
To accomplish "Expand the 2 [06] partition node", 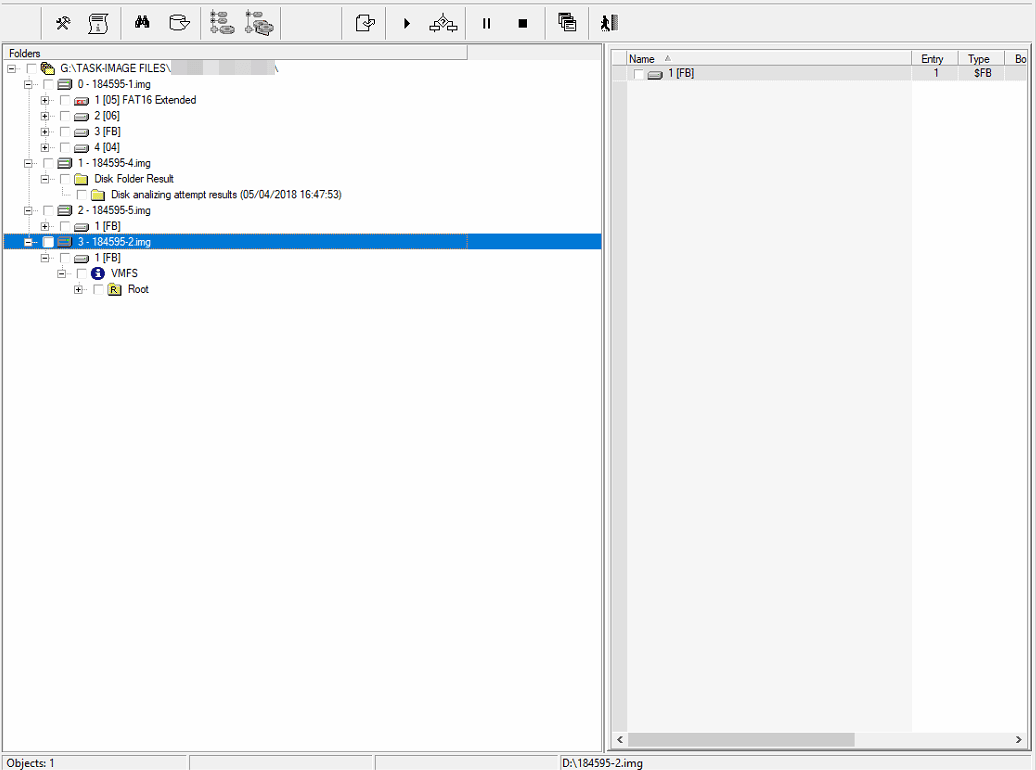I will [44, 116].
